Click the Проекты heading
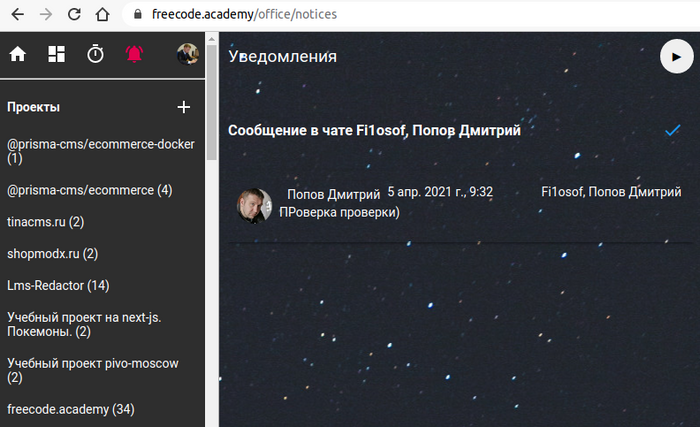This screenshot has height=427, width=700. coord(33,107)
